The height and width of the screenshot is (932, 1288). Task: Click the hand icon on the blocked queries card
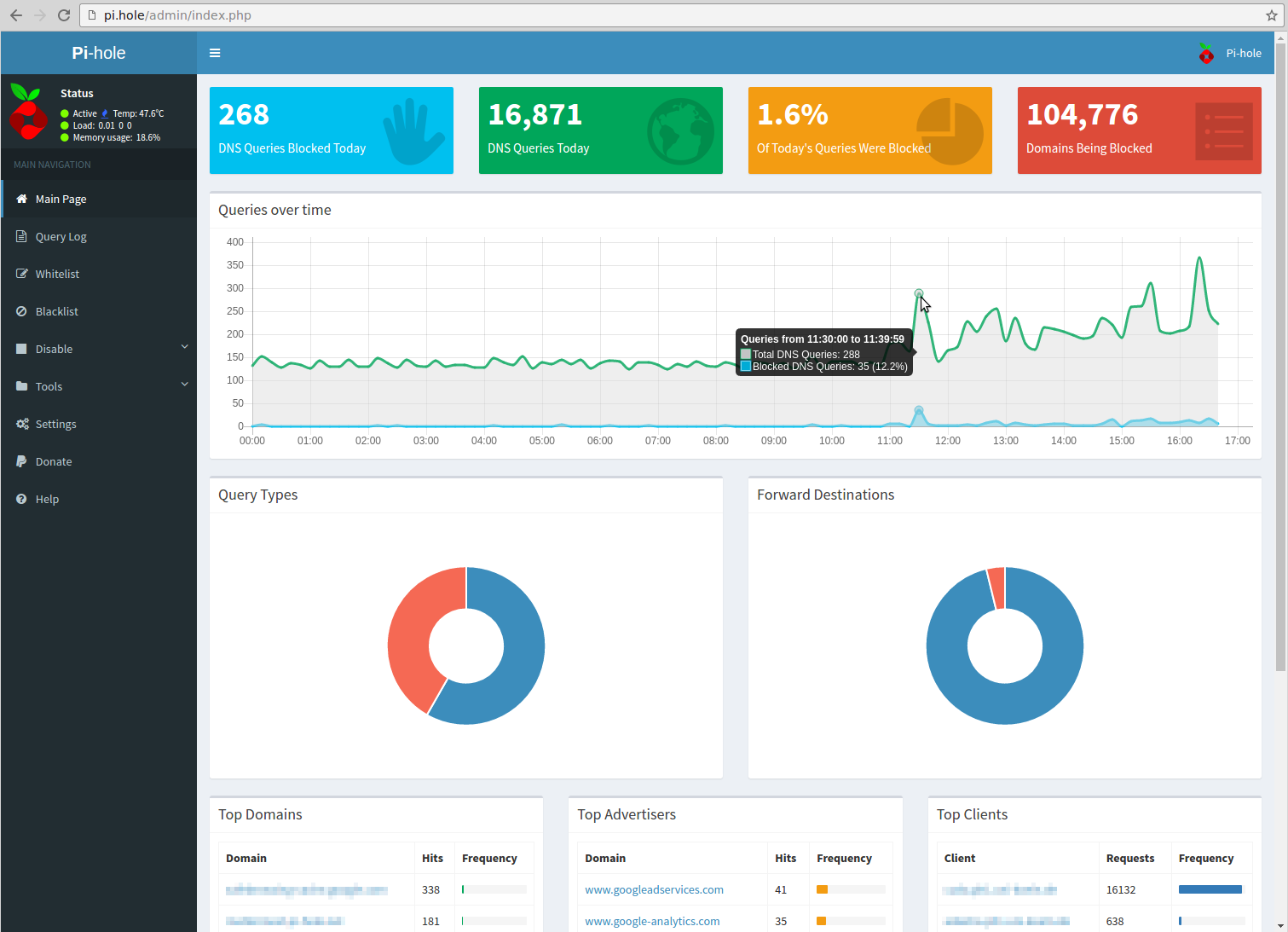pos(413,131)
